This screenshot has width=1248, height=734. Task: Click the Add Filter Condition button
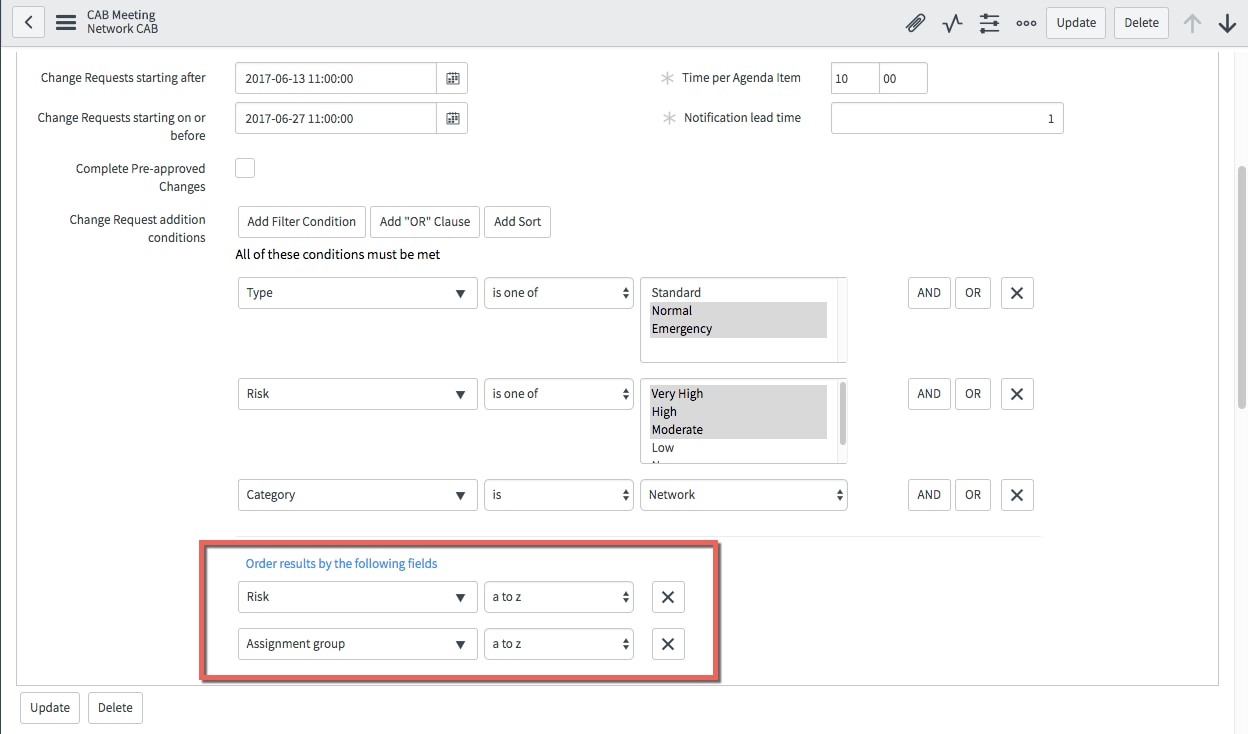(300, 221)
